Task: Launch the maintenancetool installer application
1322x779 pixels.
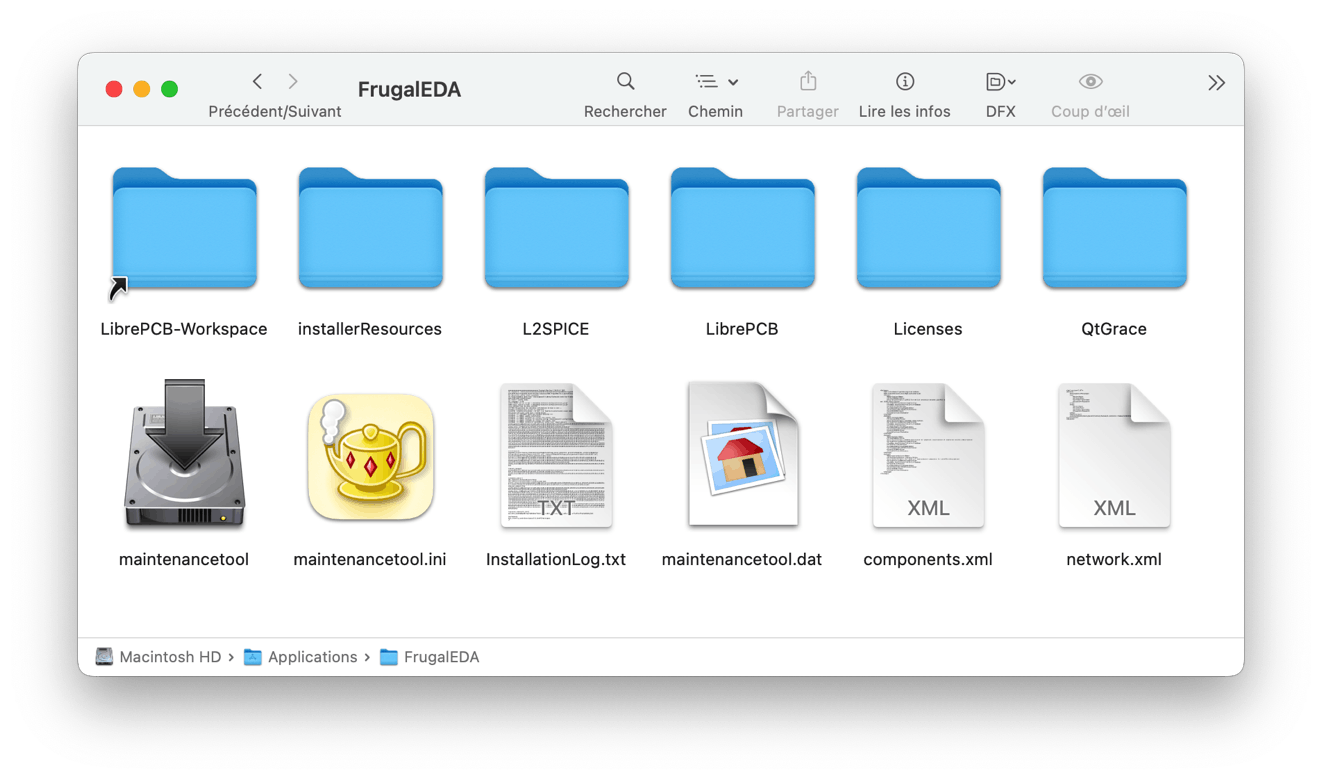Action: point(184,456)
